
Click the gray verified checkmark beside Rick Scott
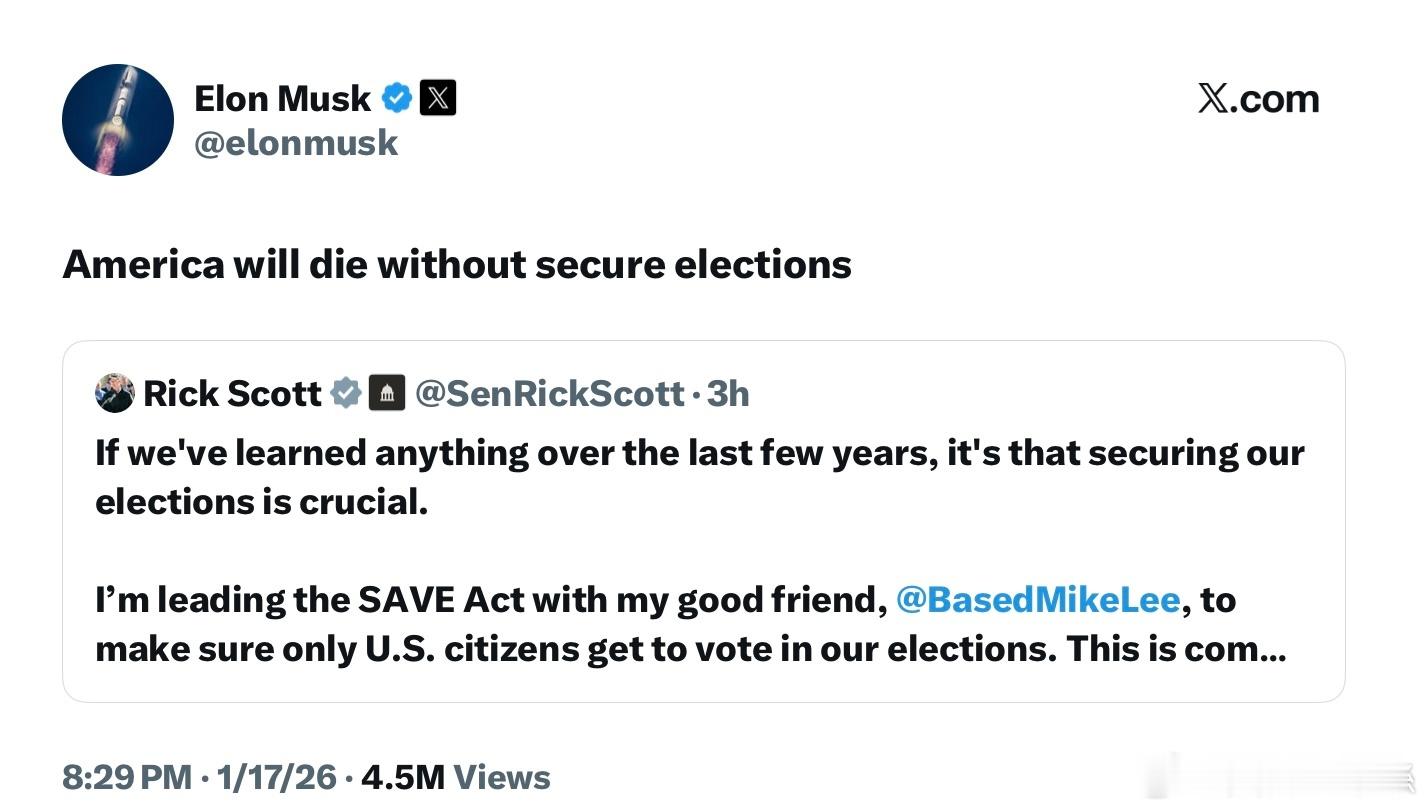346,393
